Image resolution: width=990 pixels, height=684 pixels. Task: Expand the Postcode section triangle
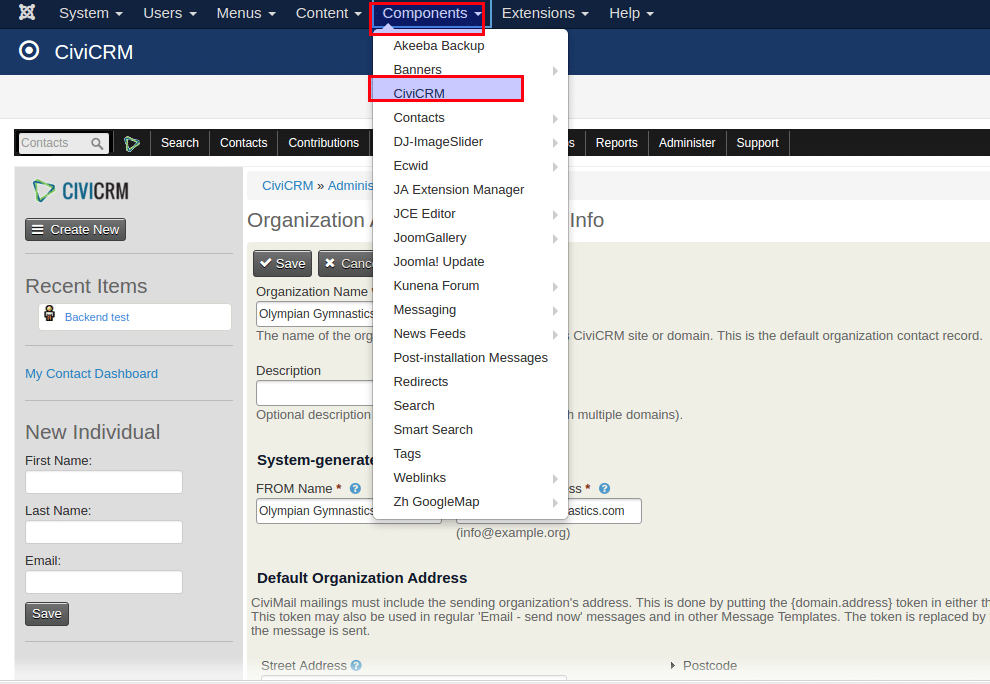click(x=672, y=666)
